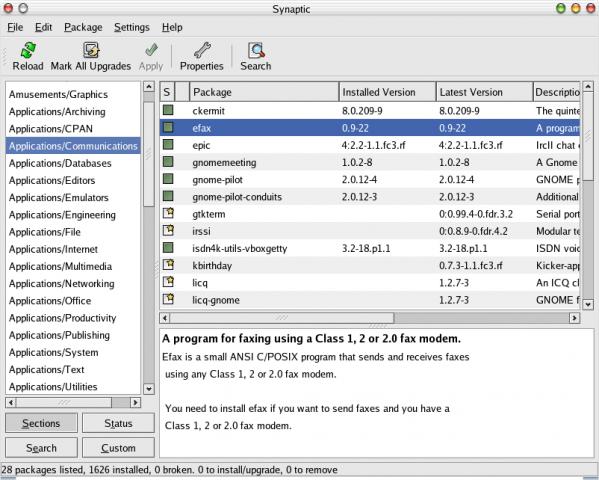Click the Search filter button at bottom left
This screenshot has height=480, width=599.
pos(41,448)
